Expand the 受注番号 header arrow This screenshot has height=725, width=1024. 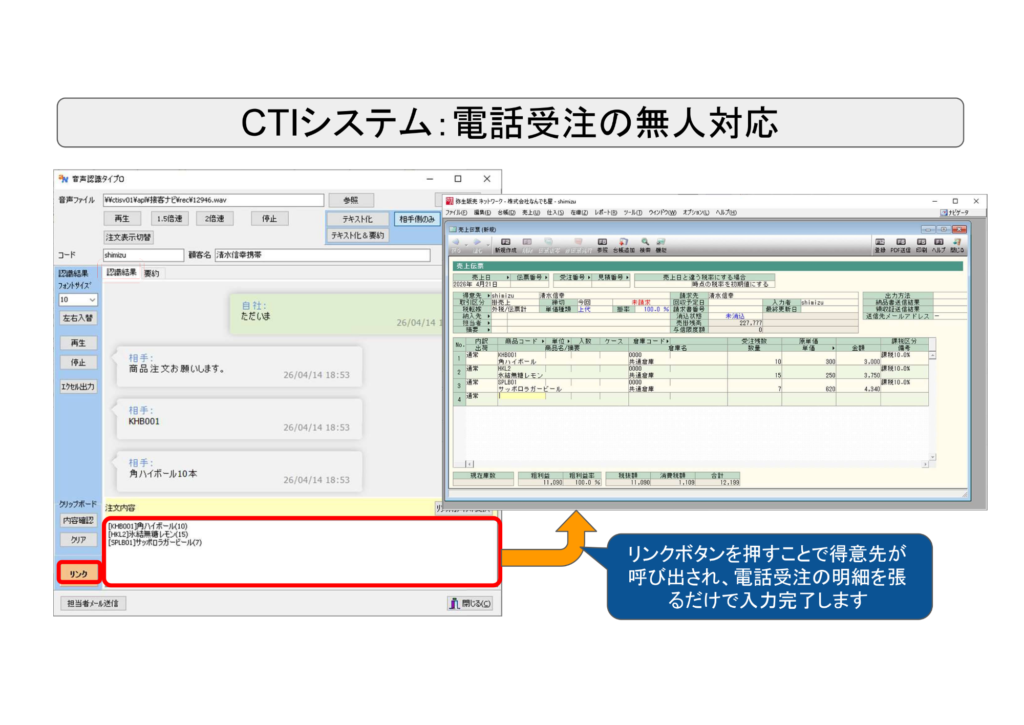588,278
